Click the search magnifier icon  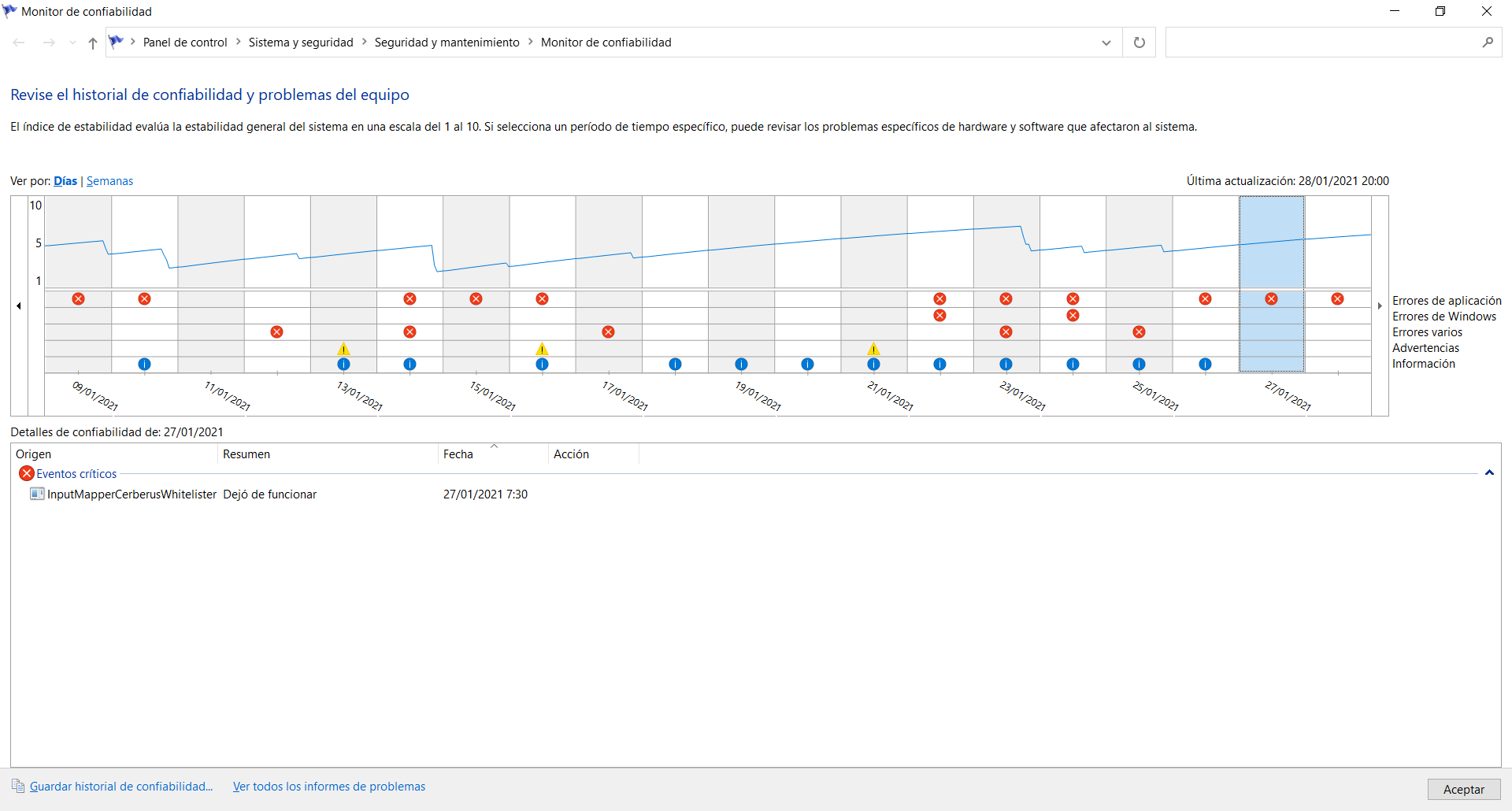coord(1487,43)
